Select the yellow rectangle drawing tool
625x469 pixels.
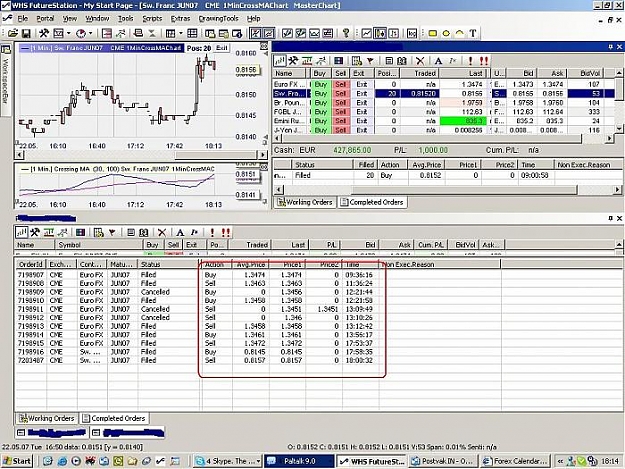pyautogui.click(x=432, y=33)
